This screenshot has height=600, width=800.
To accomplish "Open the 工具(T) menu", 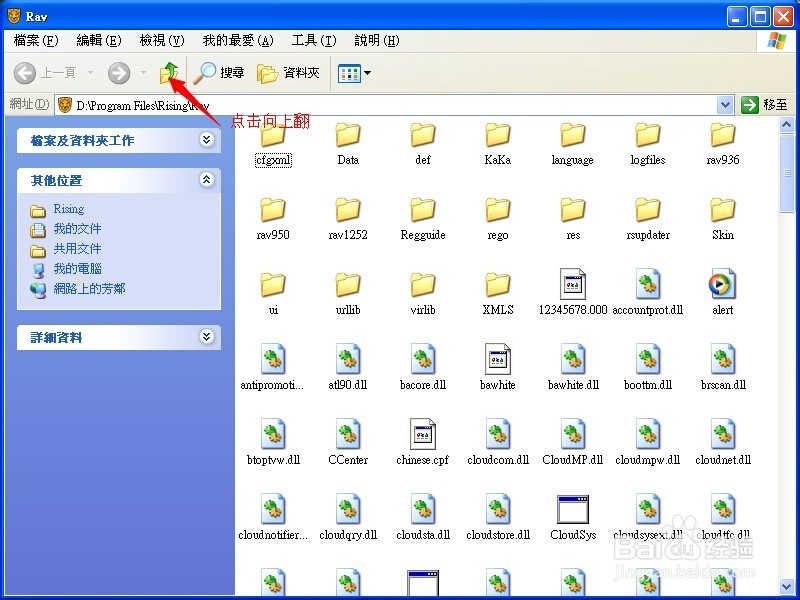I will [314, 40].
